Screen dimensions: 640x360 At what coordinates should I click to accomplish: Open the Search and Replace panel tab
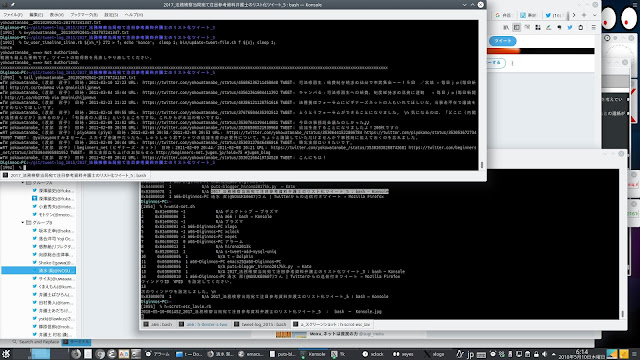click(x=36, y=342)
